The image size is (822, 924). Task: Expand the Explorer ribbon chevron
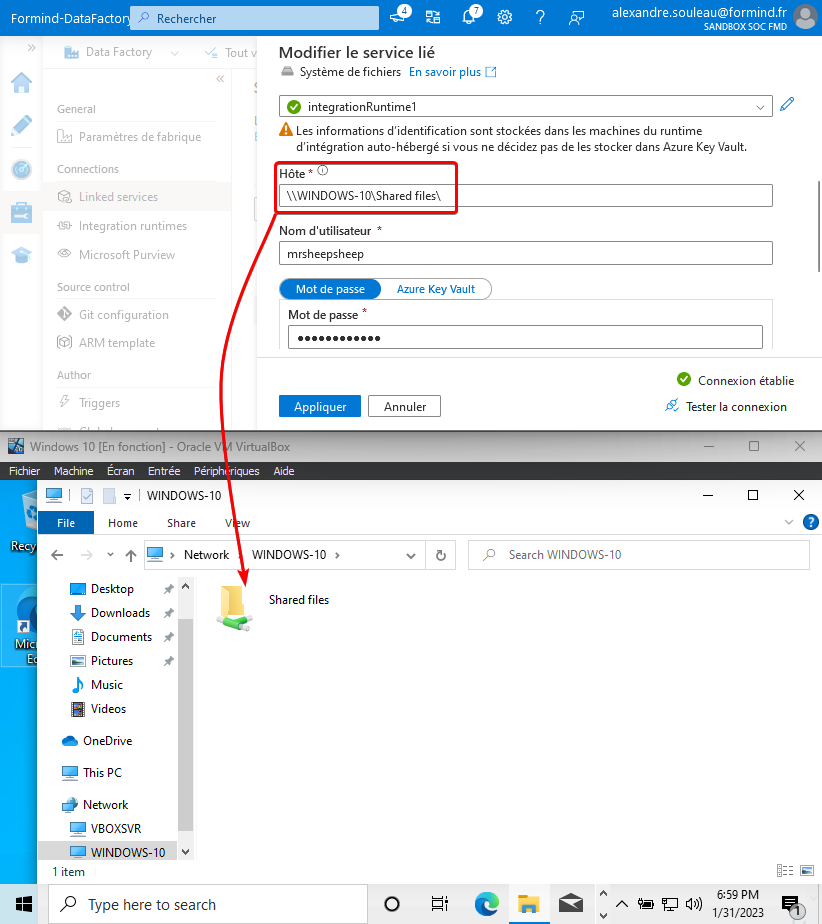[x=789, y=522]
